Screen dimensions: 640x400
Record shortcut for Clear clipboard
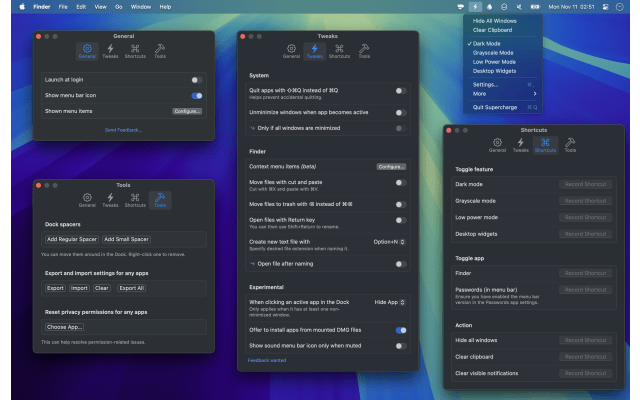click(585, 357)
